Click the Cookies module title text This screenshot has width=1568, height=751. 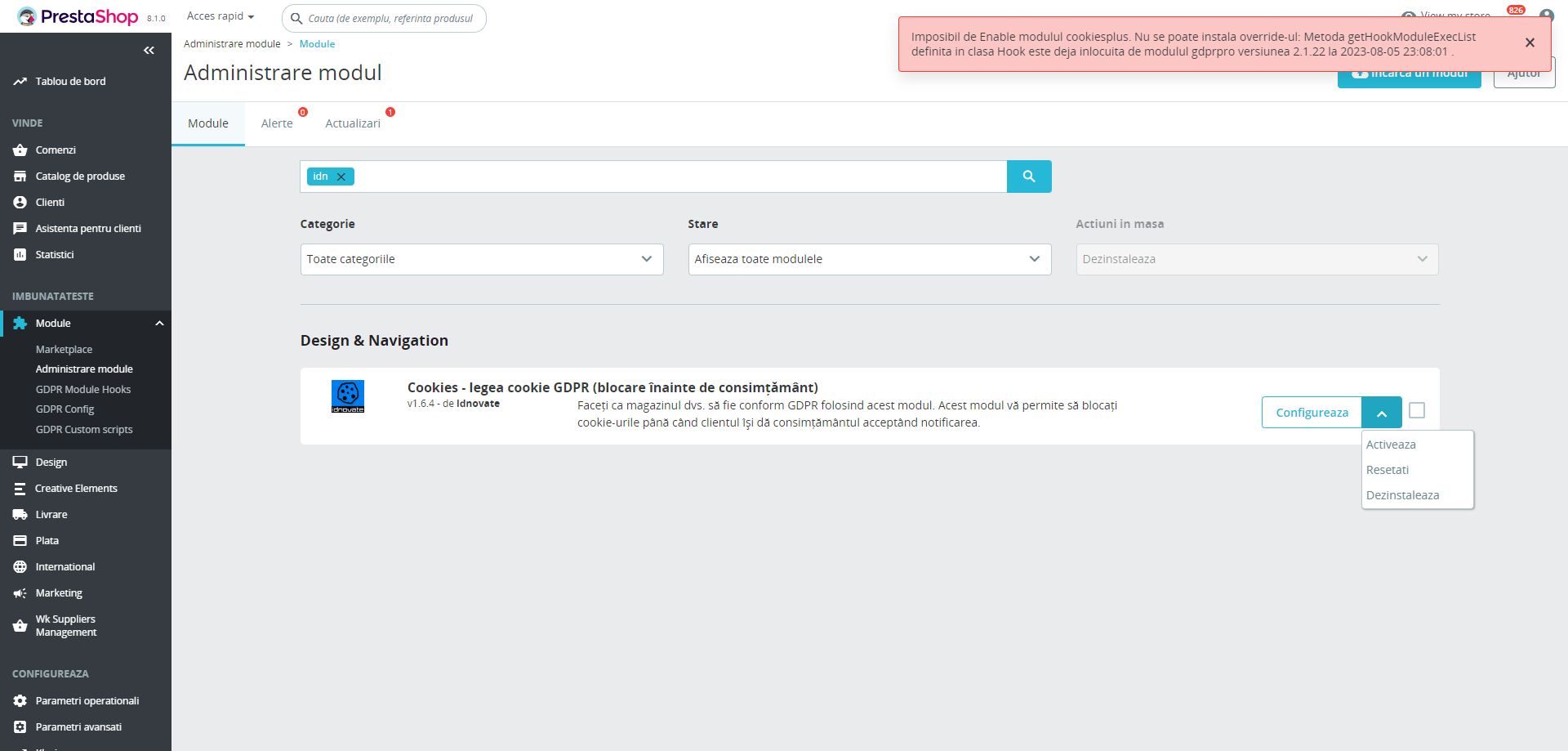click(612, 387)
